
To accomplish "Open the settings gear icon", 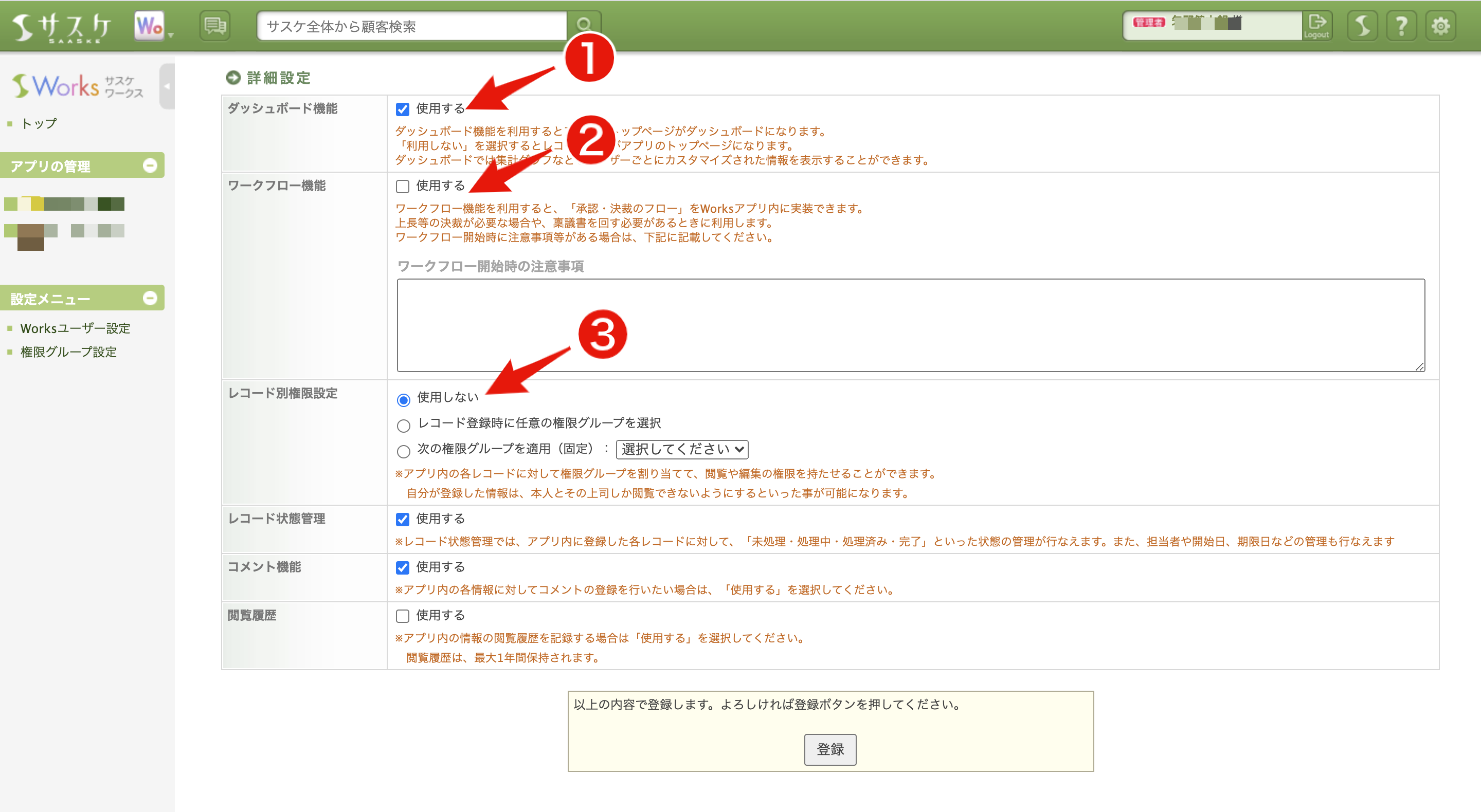I will pos(1441,25).
